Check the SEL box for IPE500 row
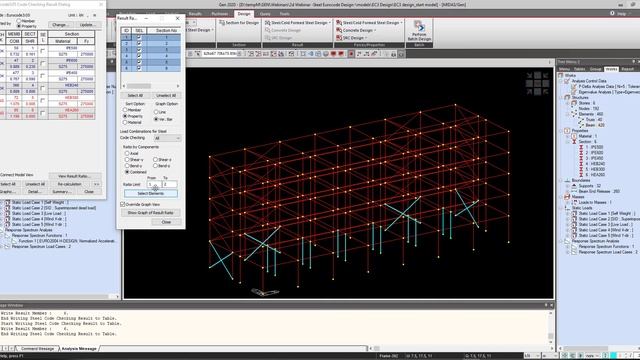 click(x=42, y=51)
